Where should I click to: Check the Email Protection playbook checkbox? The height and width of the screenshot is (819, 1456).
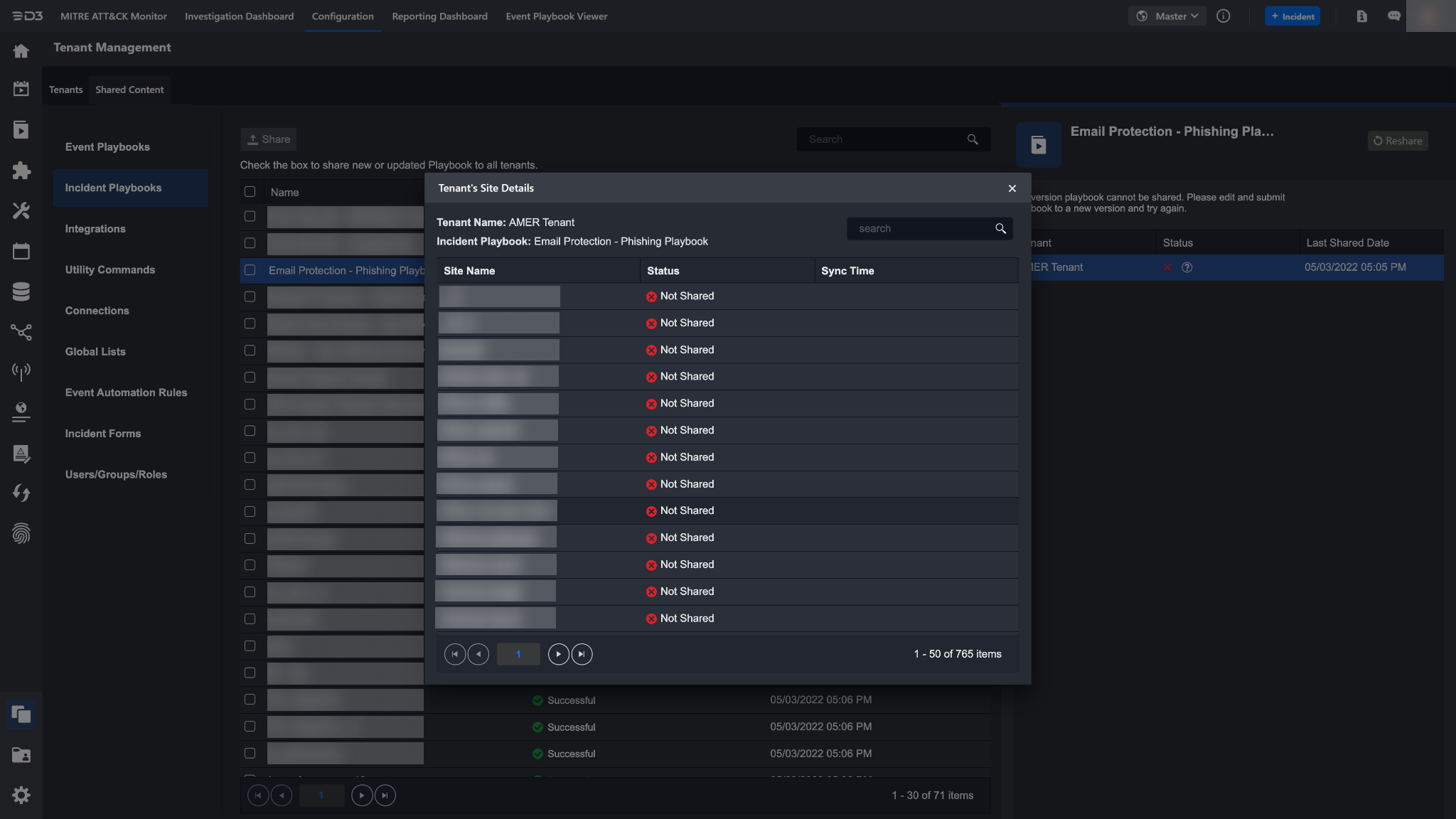click(250, 270)
